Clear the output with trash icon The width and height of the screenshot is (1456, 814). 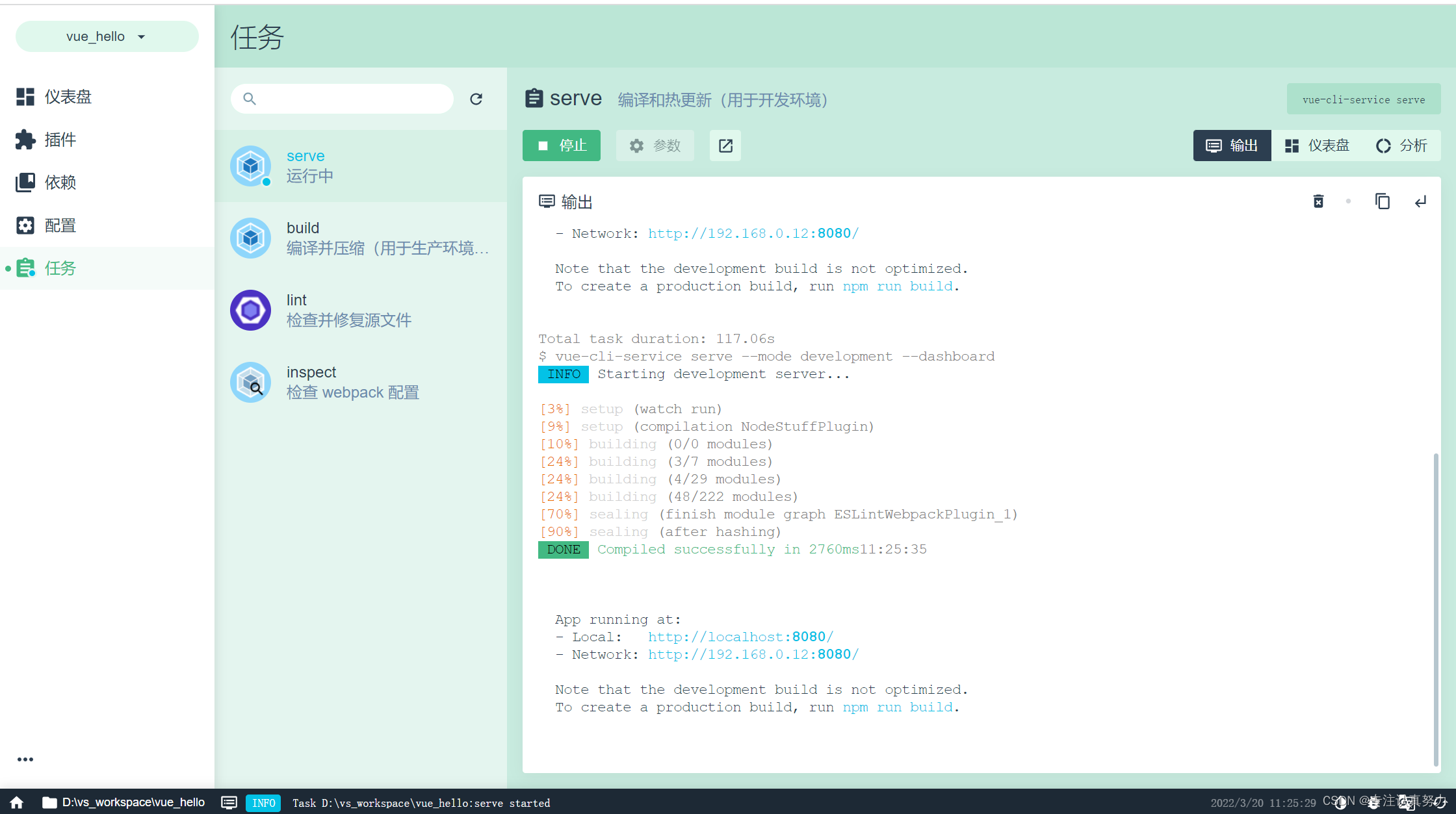click(1318, 201)
